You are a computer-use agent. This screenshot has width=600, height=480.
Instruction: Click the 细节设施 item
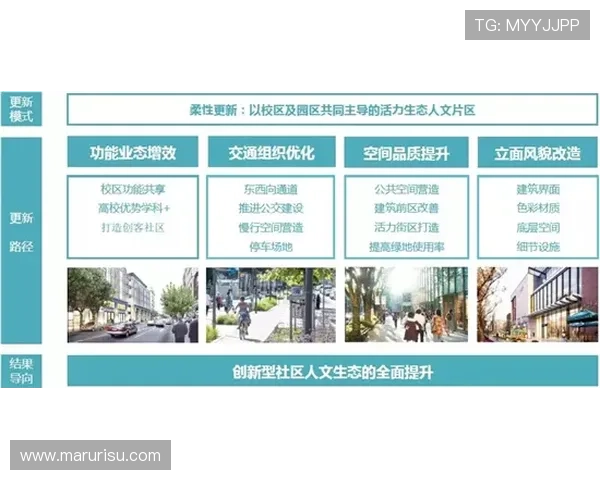click(538, 247)
